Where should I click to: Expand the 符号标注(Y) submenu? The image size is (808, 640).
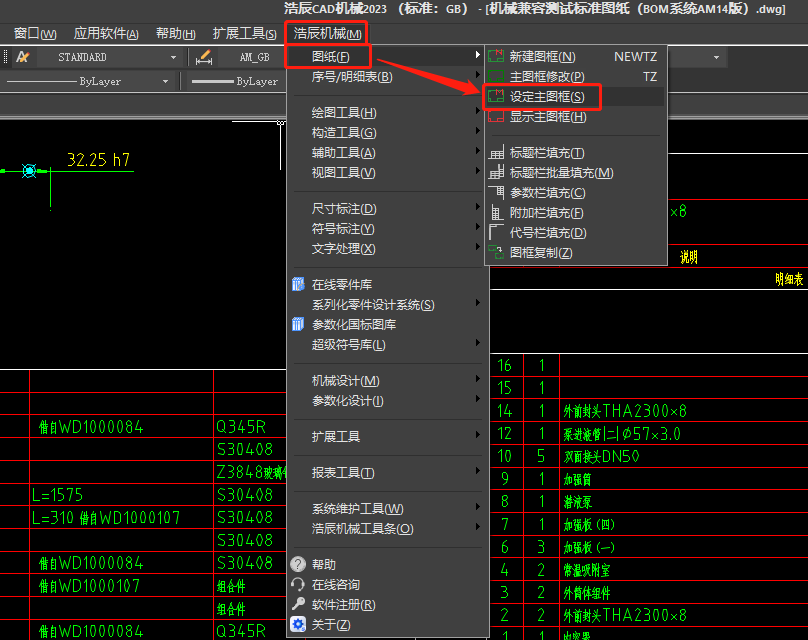[385, 228]
